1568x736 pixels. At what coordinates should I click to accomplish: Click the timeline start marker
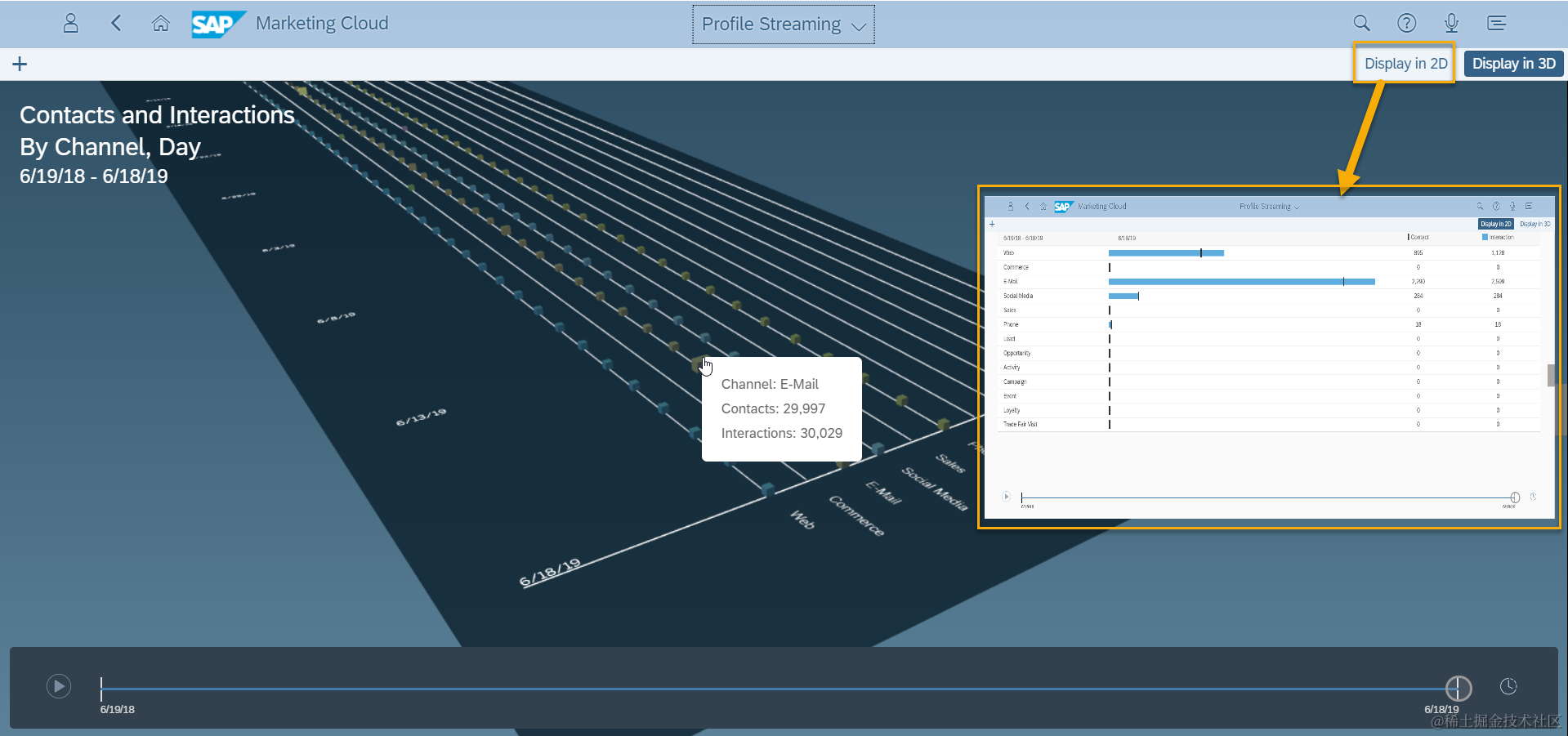101,688
